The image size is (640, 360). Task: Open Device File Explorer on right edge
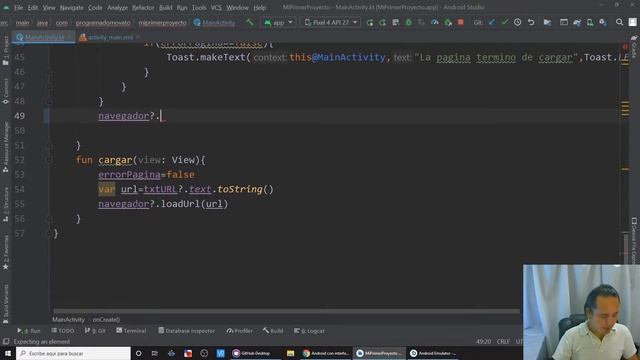click(x=634, y=241)
